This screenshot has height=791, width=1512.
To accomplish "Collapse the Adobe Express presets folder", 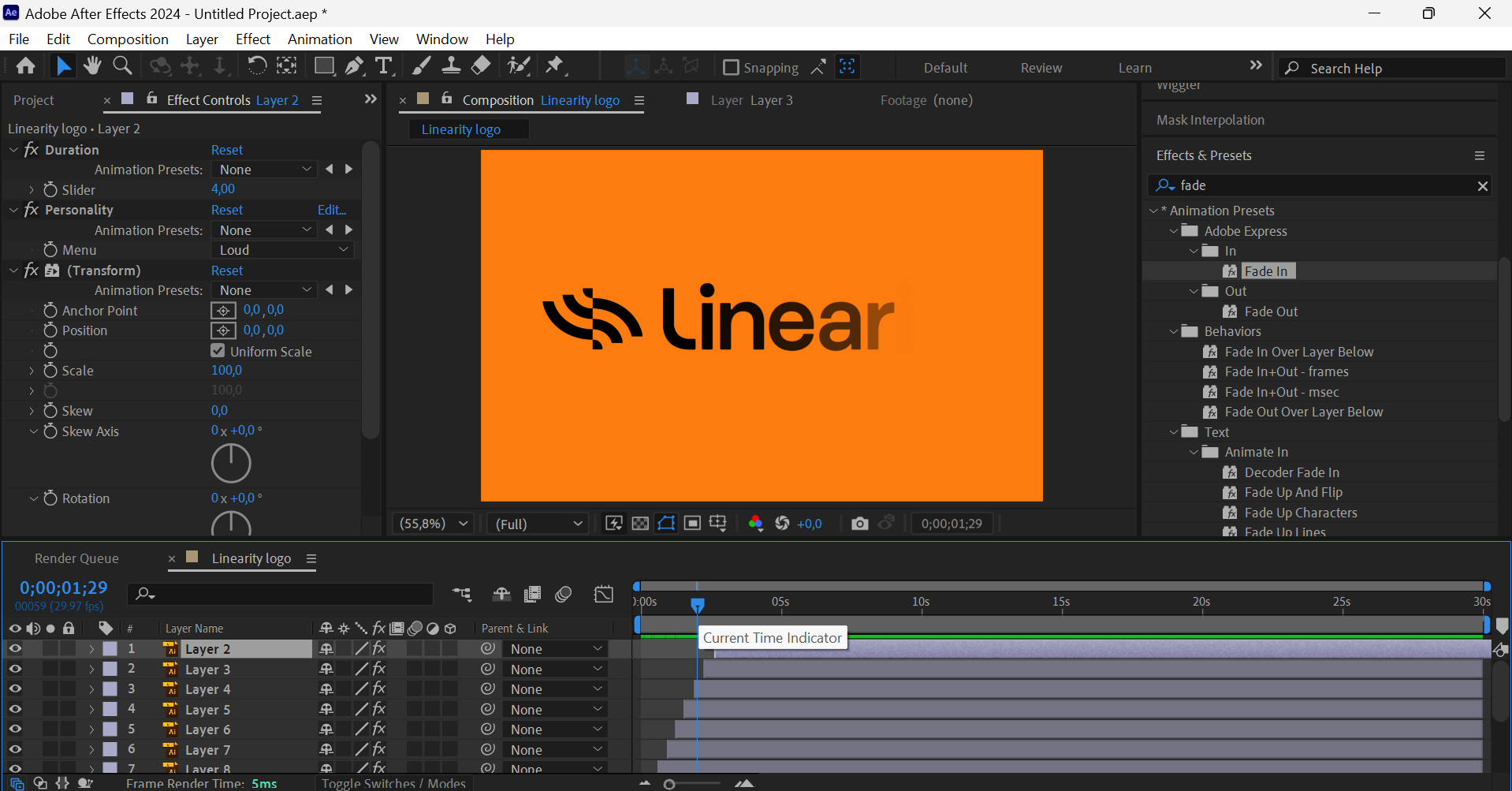I will click(x=1174, y=231).
